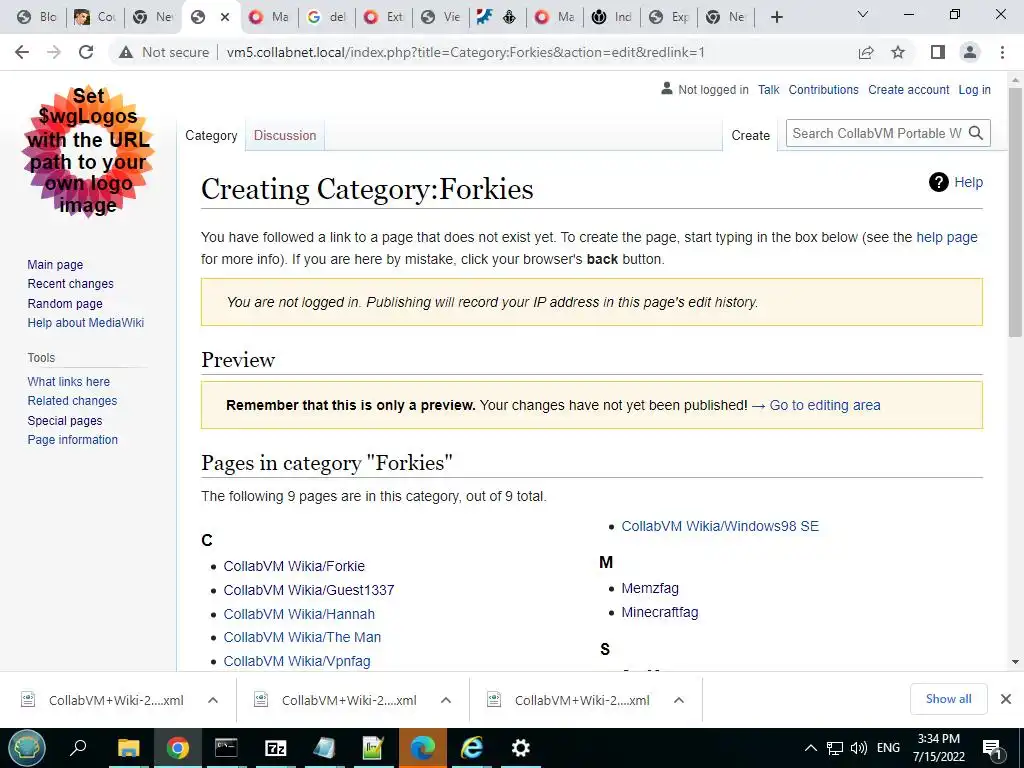1024x768 pixels.
Task: Open CollabVM Wikia/Guest1337 page
Action: tap(309, 590)
